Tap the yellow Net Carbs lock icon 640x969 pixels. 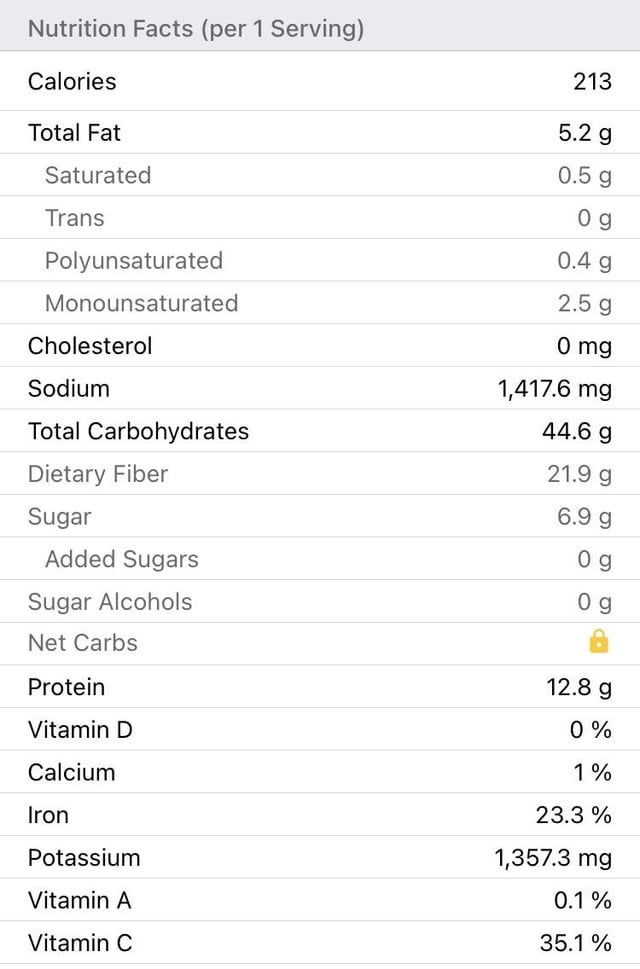tap(599, 641)
